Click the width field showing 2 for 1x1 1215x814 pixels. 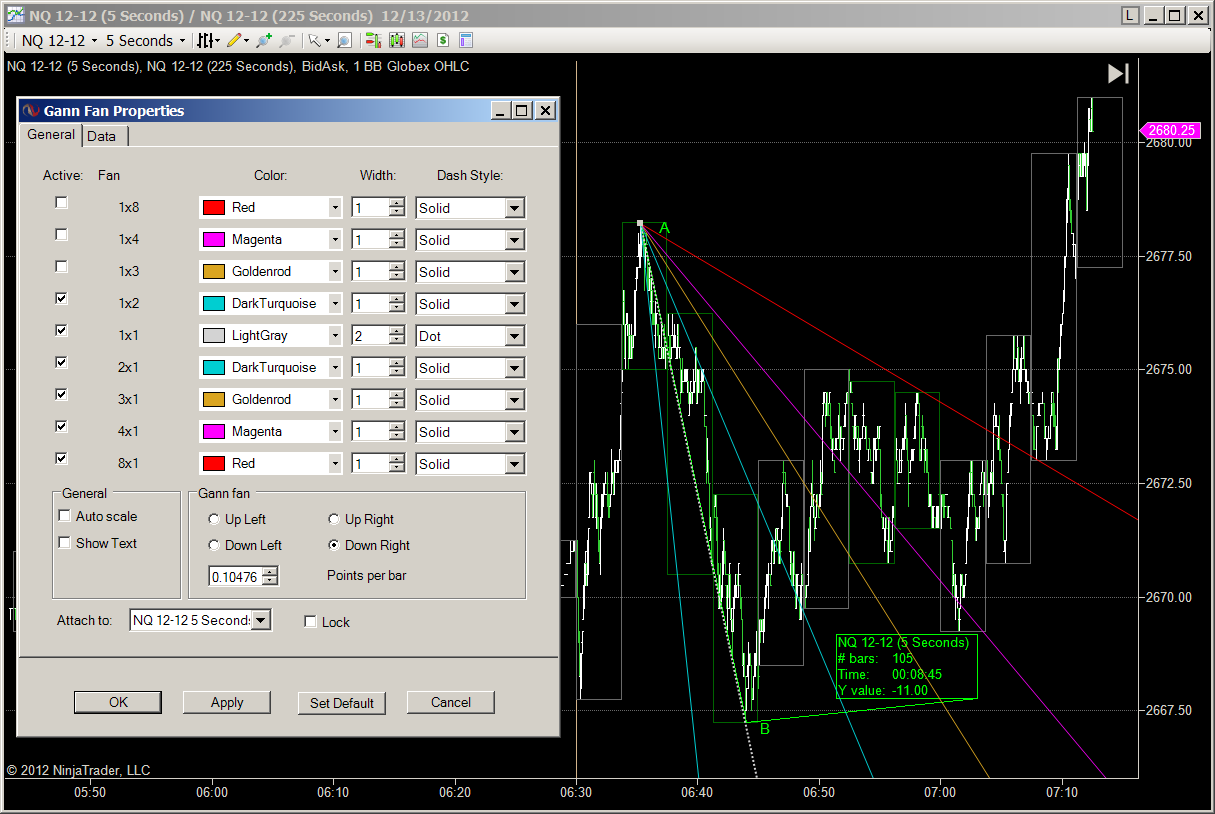pos(370,336)
